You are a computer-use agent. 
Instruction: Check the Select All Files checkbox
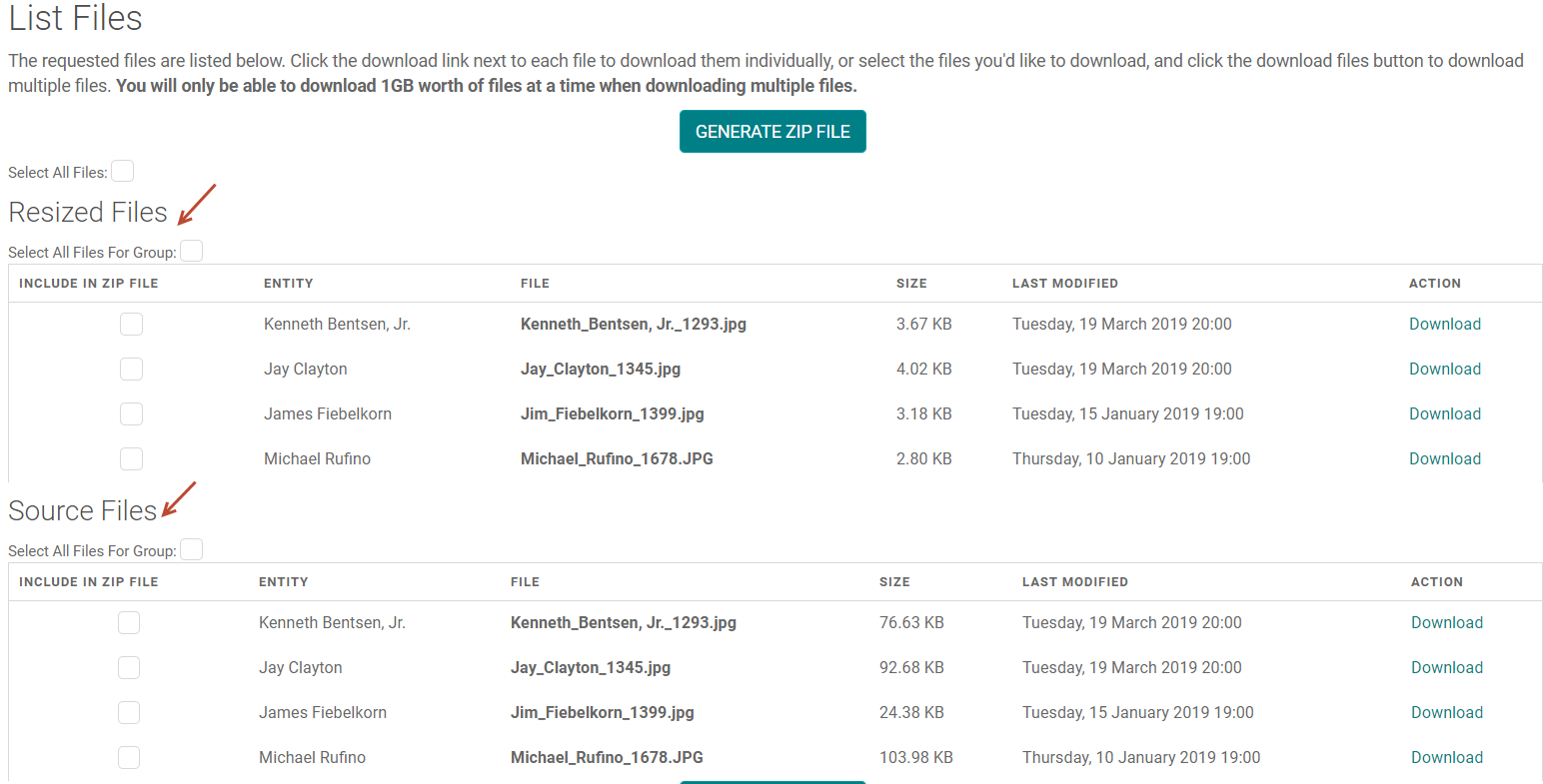122,172
